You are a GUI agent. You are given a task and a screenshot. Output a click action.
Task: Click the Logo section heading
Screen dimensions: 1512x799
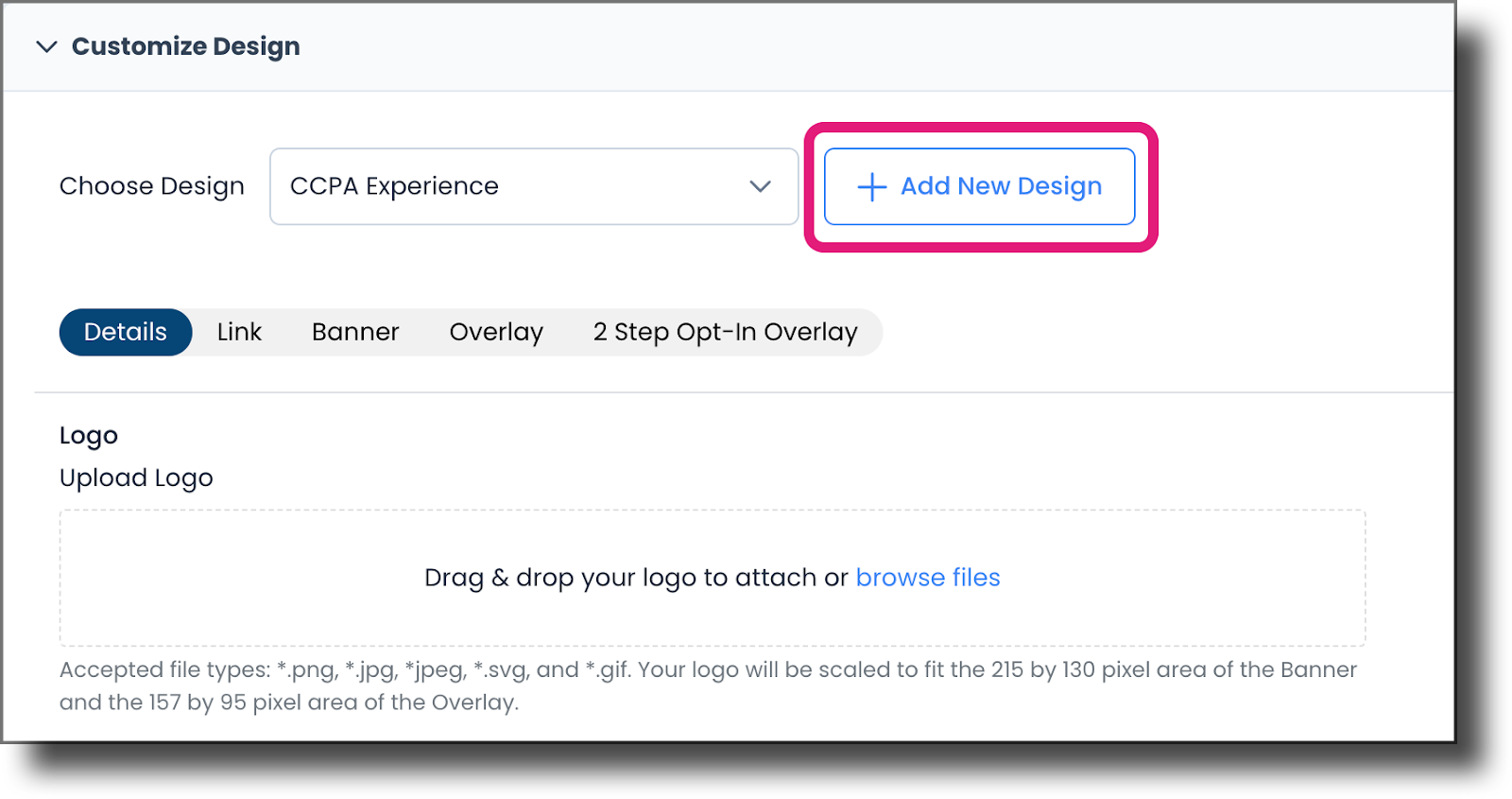coord(88,435)
